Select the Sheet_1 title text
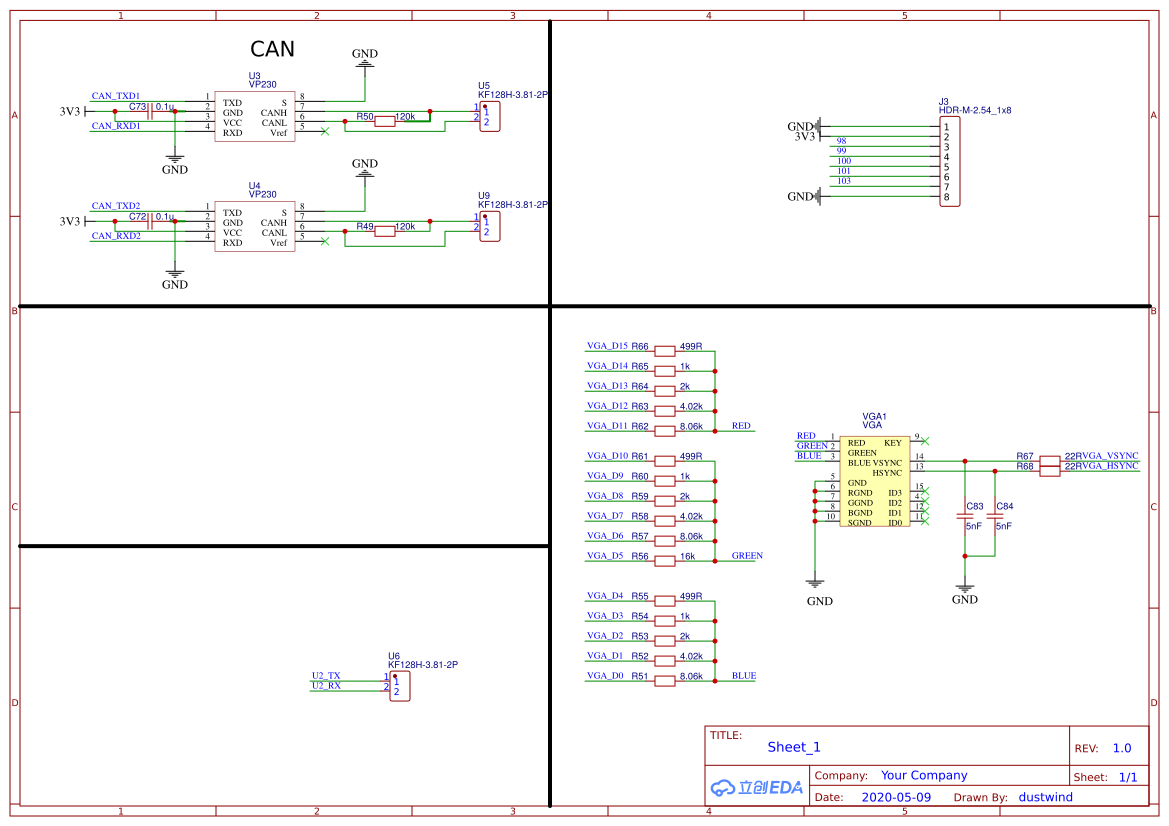 [793, 747]
